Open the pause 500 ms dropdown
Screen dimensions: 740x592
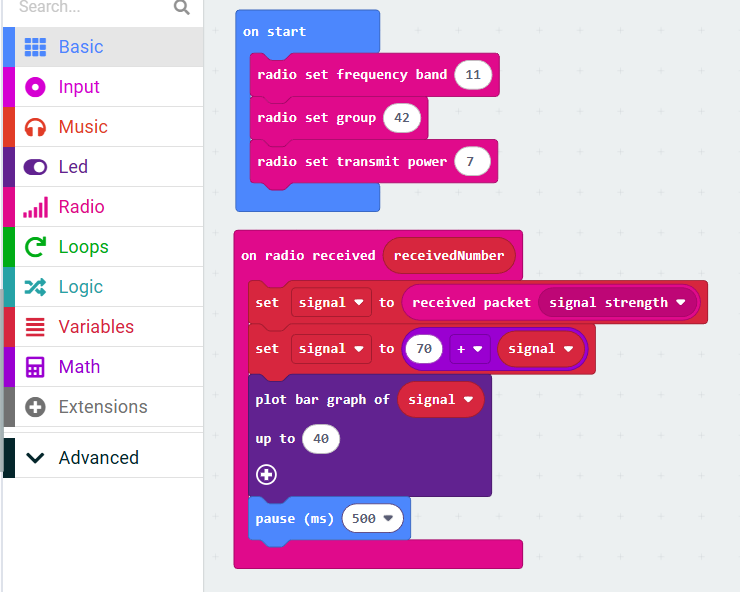pyautogui.click(x=386, y=519)
